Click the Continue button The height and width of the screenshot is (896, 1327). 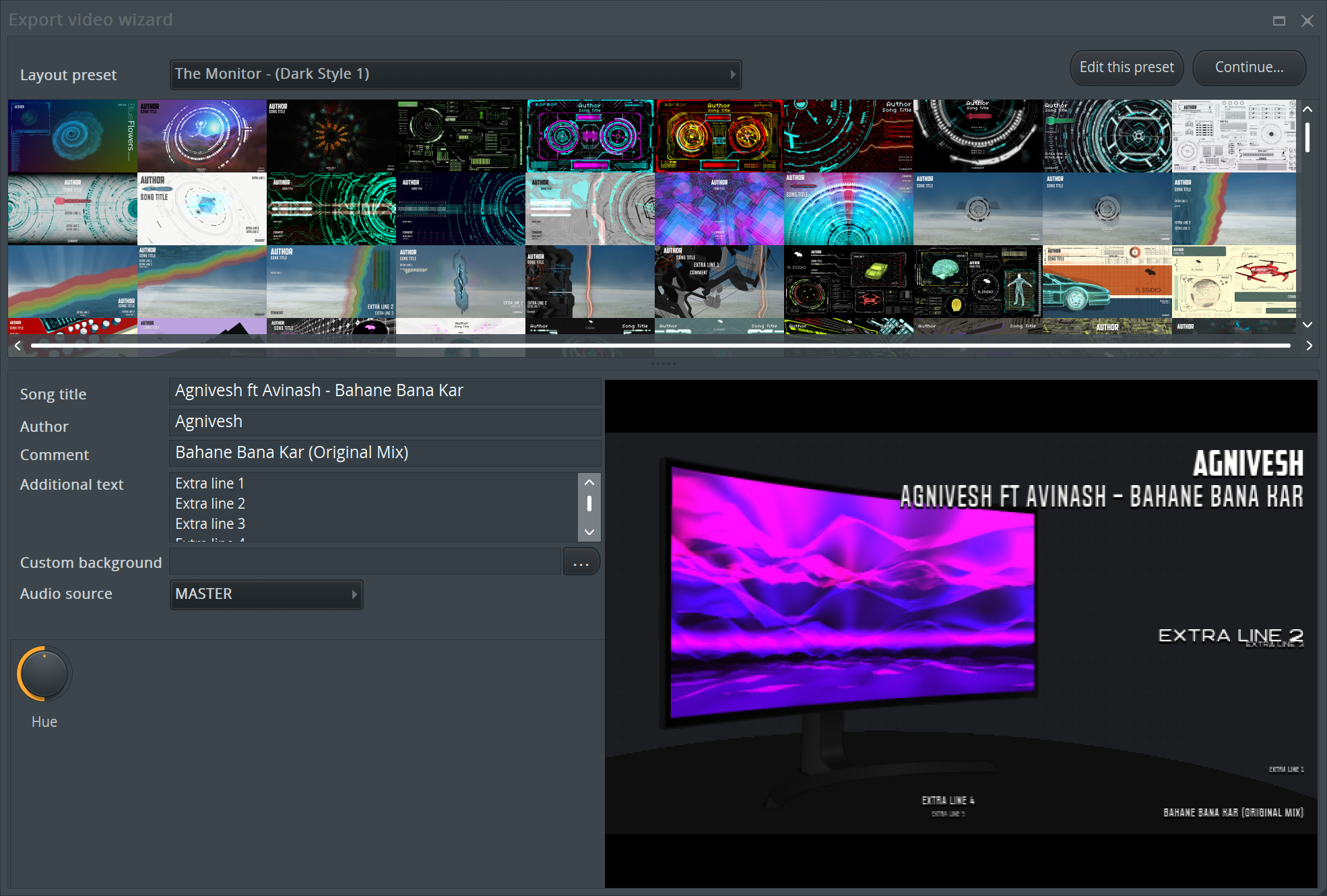[x=1249, y=68]
